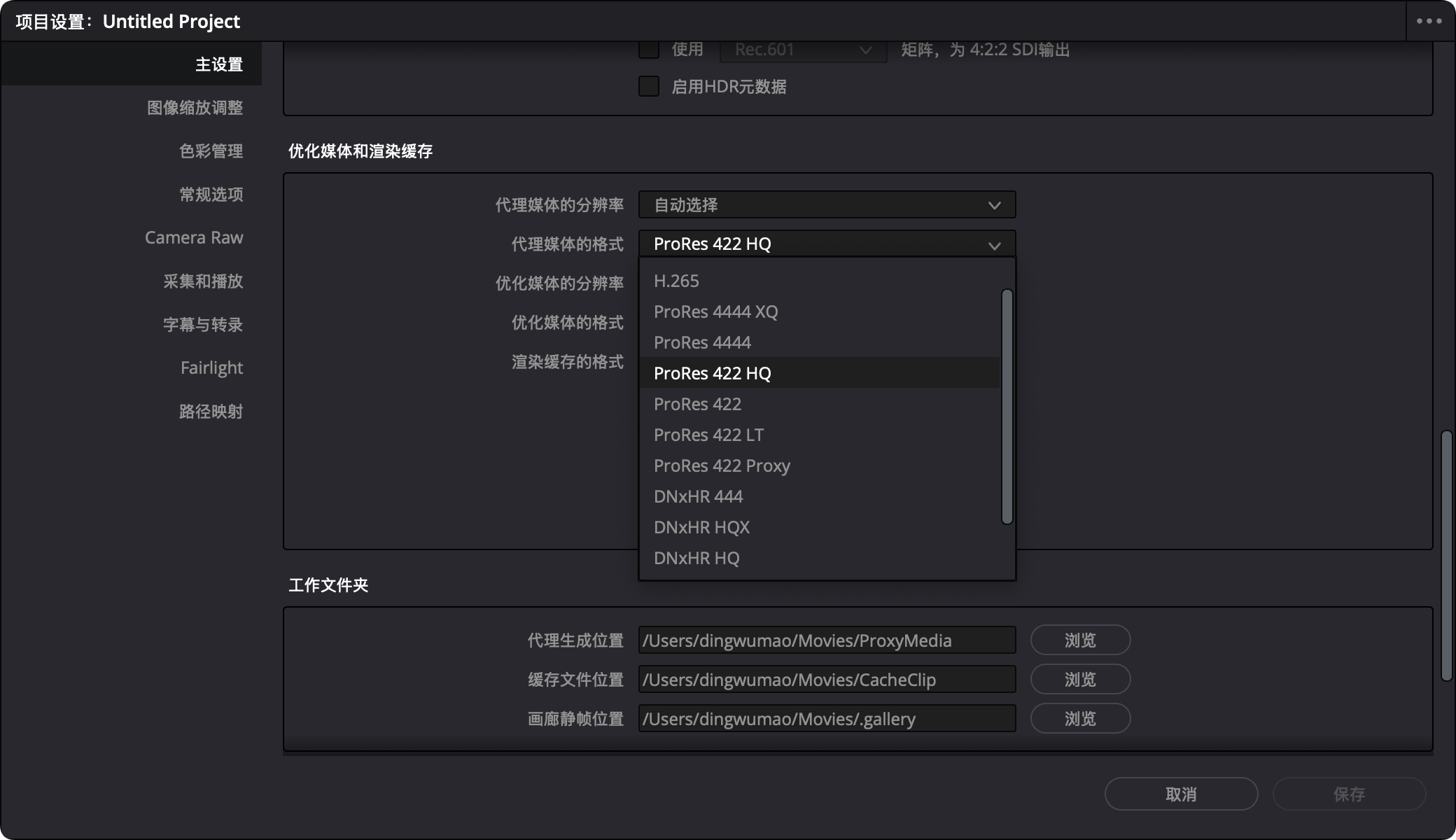Enable the HDR metadata checkbox
This screenshot has width=1456, height=840.
[x=649, y=86]
